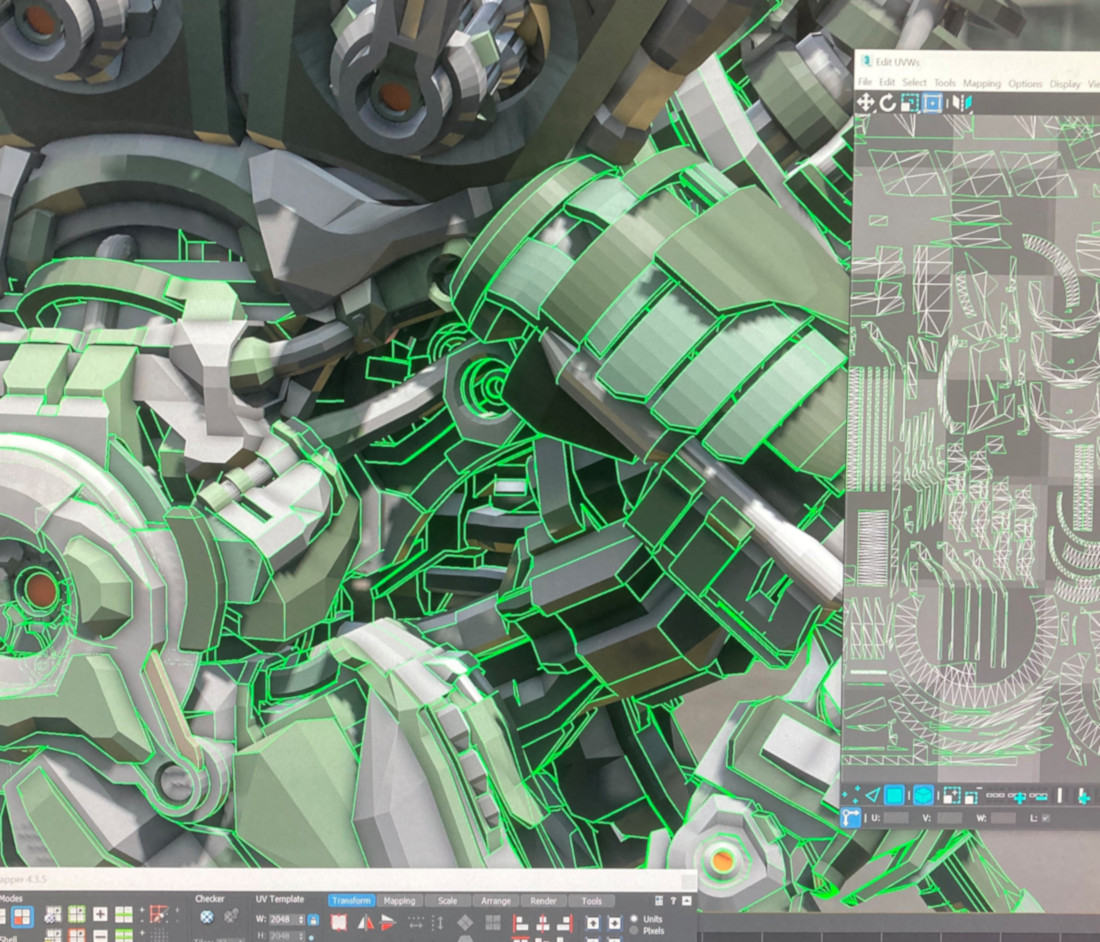The image size is (1100, 942).
Task: Toggle Select by Element cube icon
Action: pyautogui.click(x=923, y=796)
